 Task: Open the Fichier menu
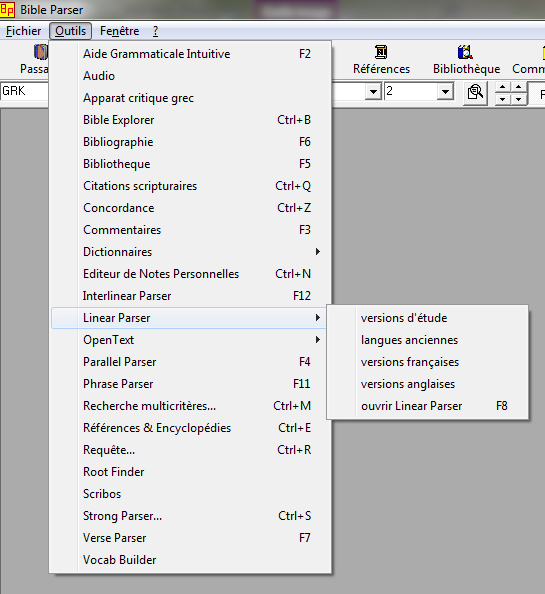[x=23, y=31]
